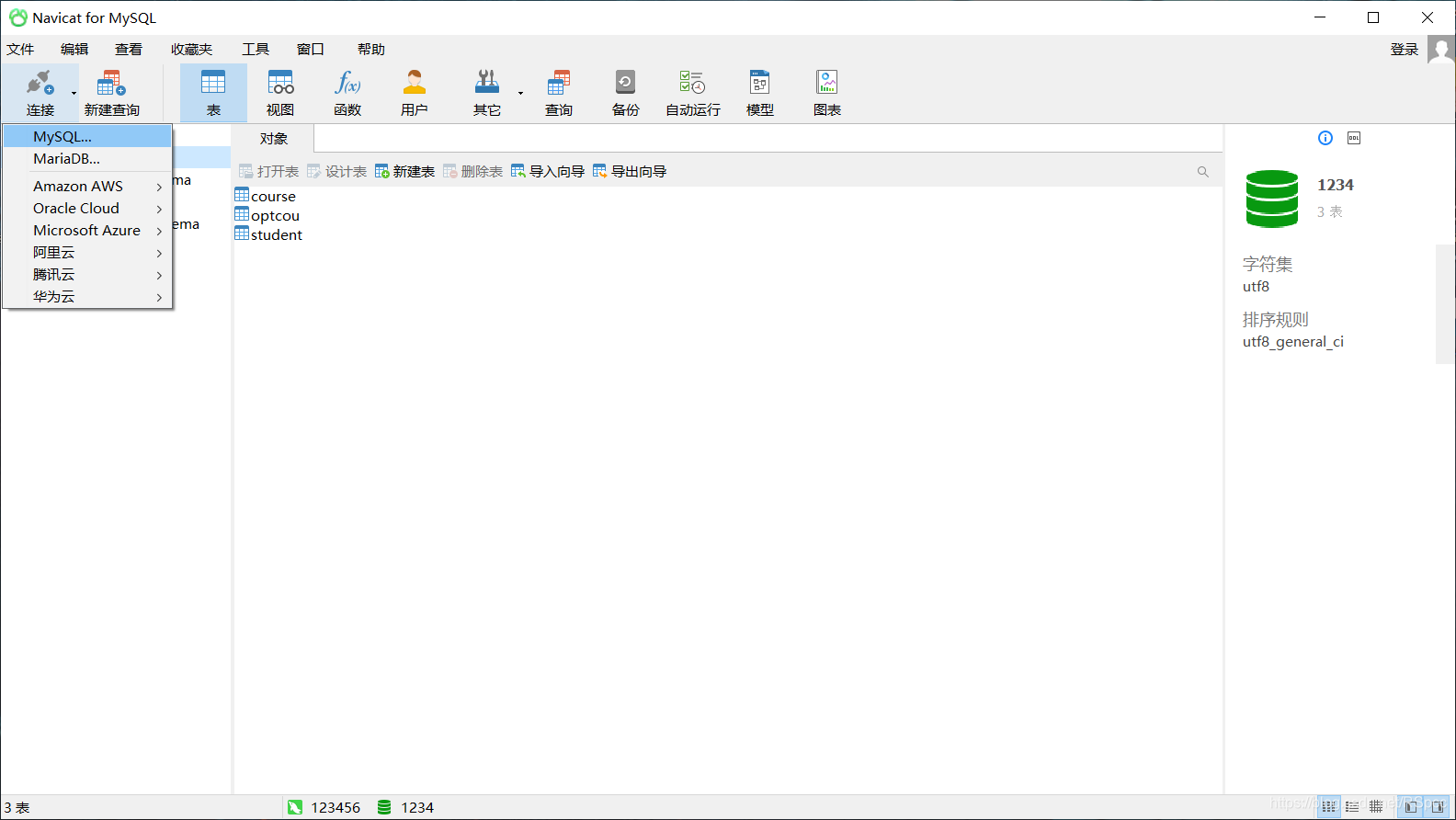The image size is (1456, 820).
Task: Expand the 华为云 submenu
Action: (x=87, y=296)
